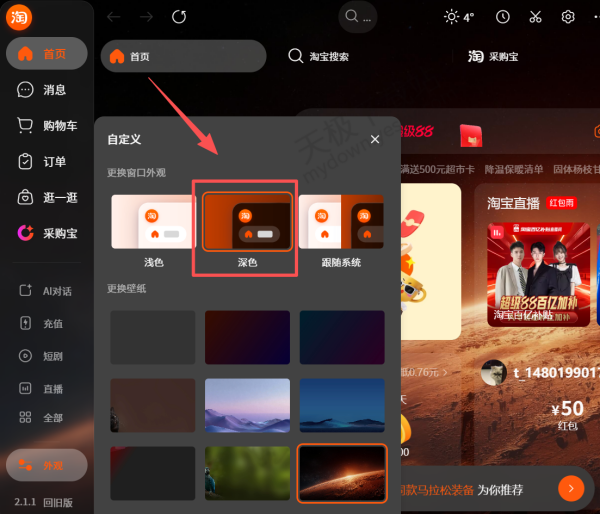
Task: Open the settings gear icon
Action: 568,17
